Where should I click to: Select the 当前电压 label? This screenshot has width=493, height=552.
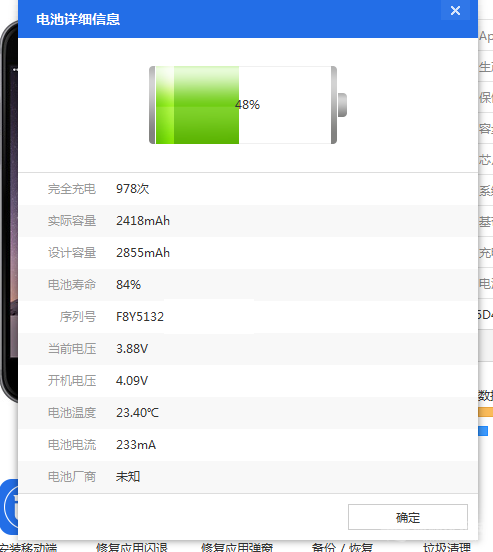pyautogui.click(x=72, y=349)
